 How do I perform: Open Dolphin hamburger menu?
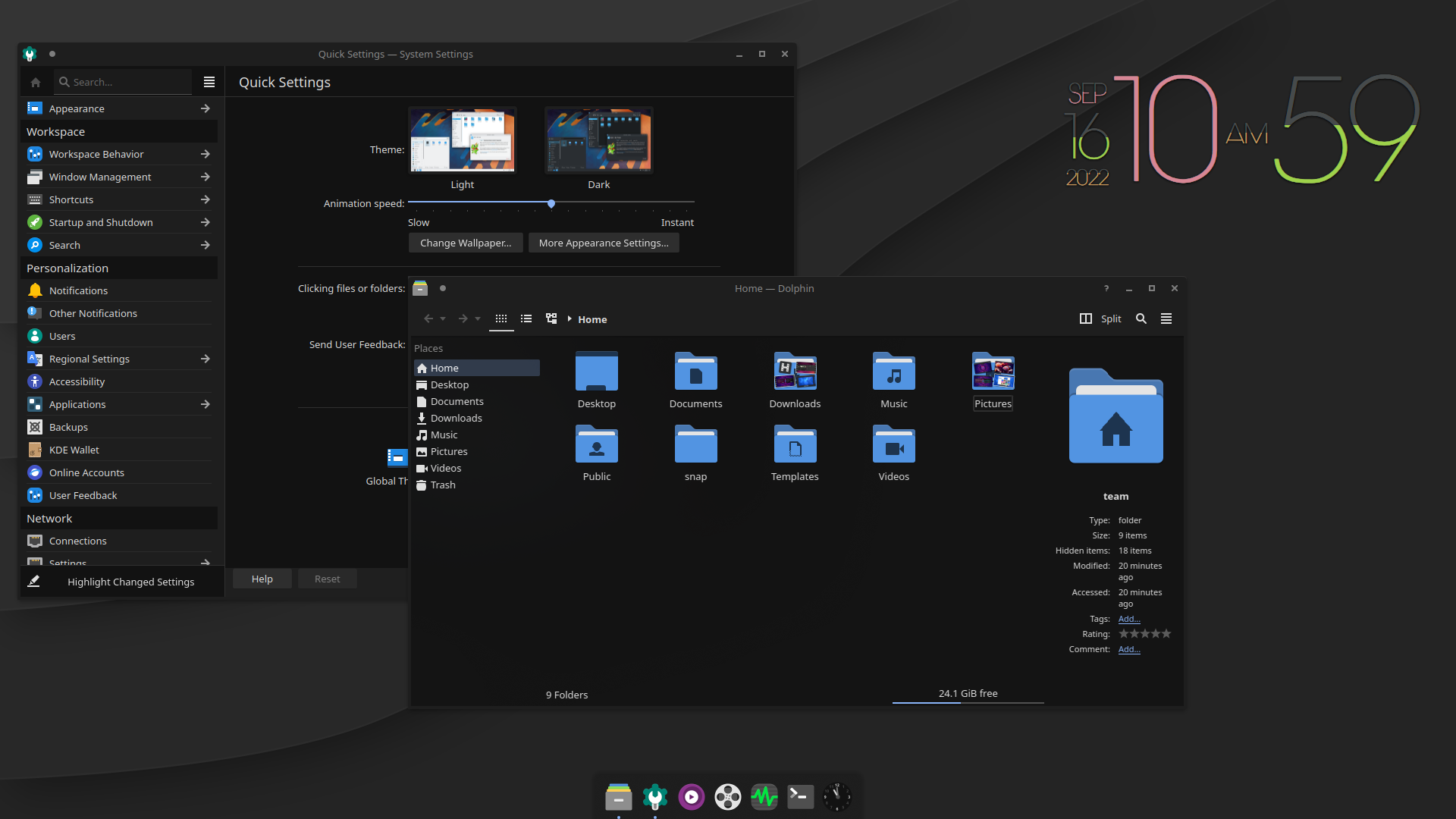(1166, 318)
